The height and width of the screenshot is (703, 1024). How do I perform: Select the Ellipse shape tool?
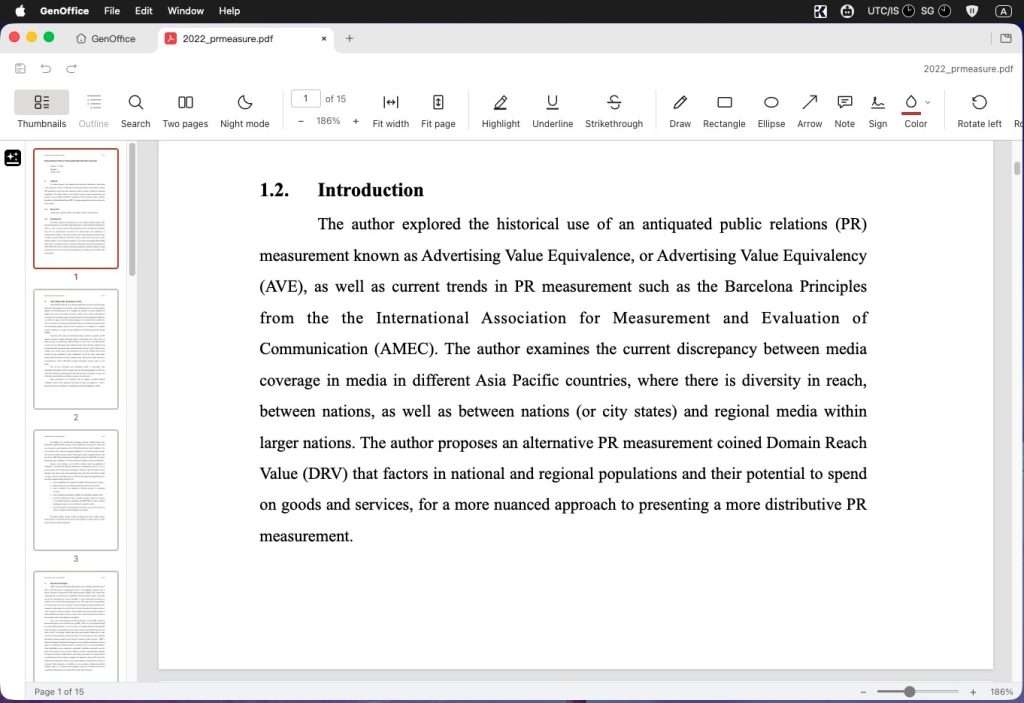click(771, 110)
